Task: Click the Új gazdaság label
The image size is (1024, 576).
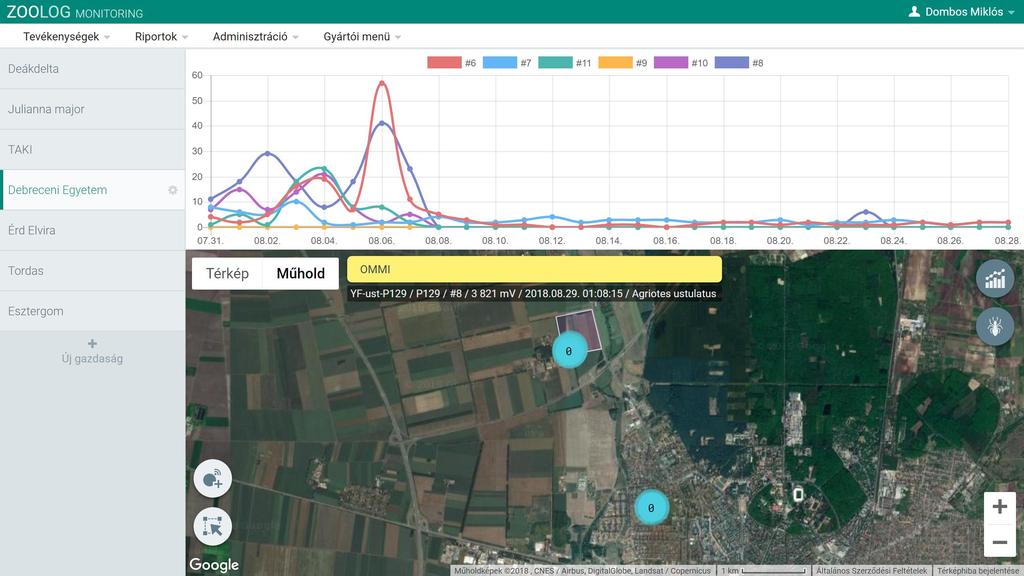Action: 92,359
